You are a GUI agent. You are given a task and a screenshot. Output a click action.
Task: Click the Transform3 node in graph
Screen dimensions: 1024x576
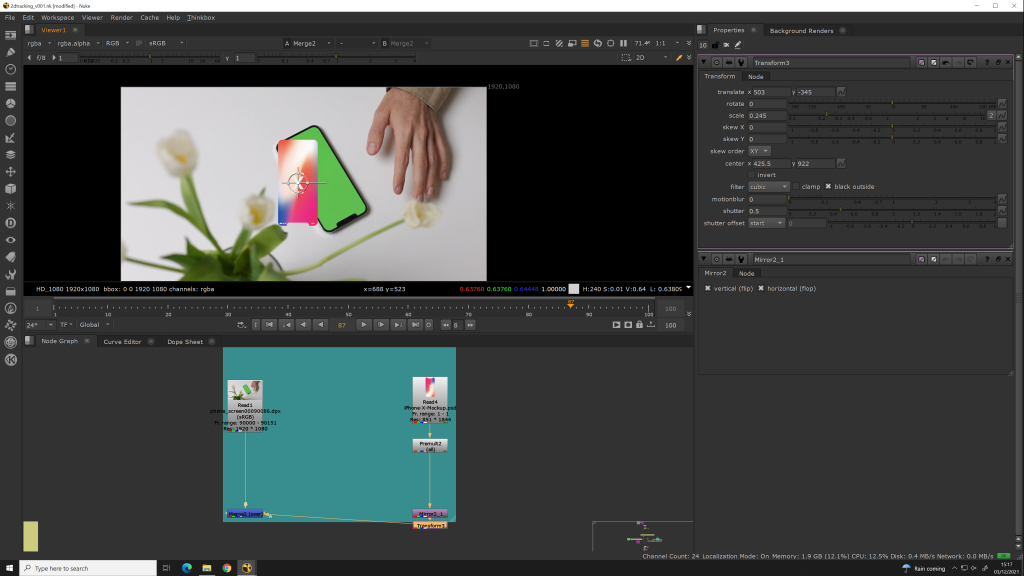[x=430, y=526]
